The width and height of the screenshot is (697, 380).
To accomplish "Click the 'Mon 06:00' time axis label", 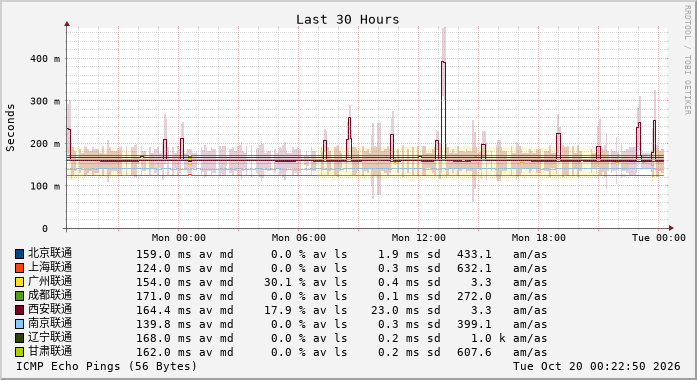I will point(299,238).
